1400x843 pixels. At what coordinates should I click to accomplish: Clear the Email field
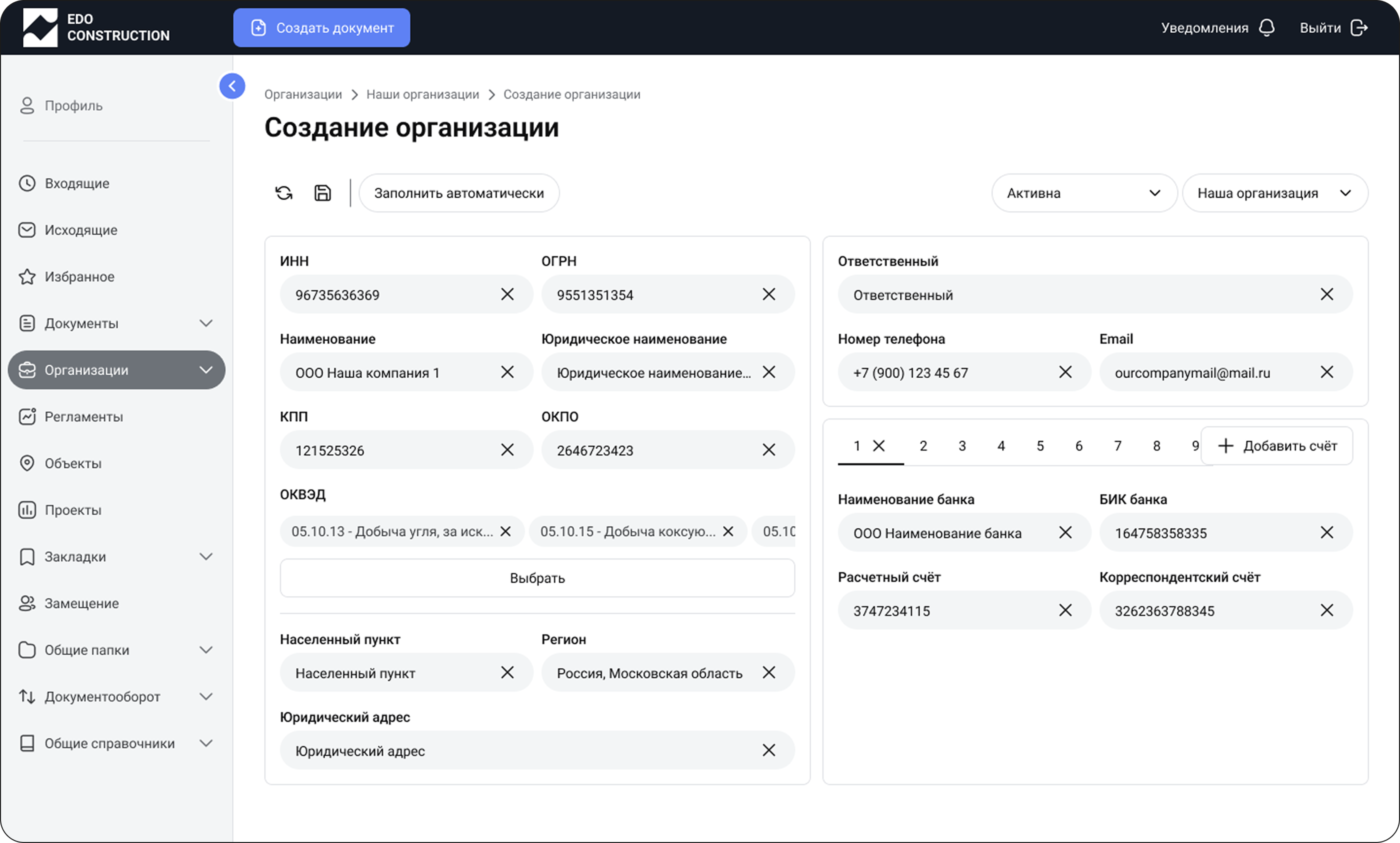tap(1327, 372)
